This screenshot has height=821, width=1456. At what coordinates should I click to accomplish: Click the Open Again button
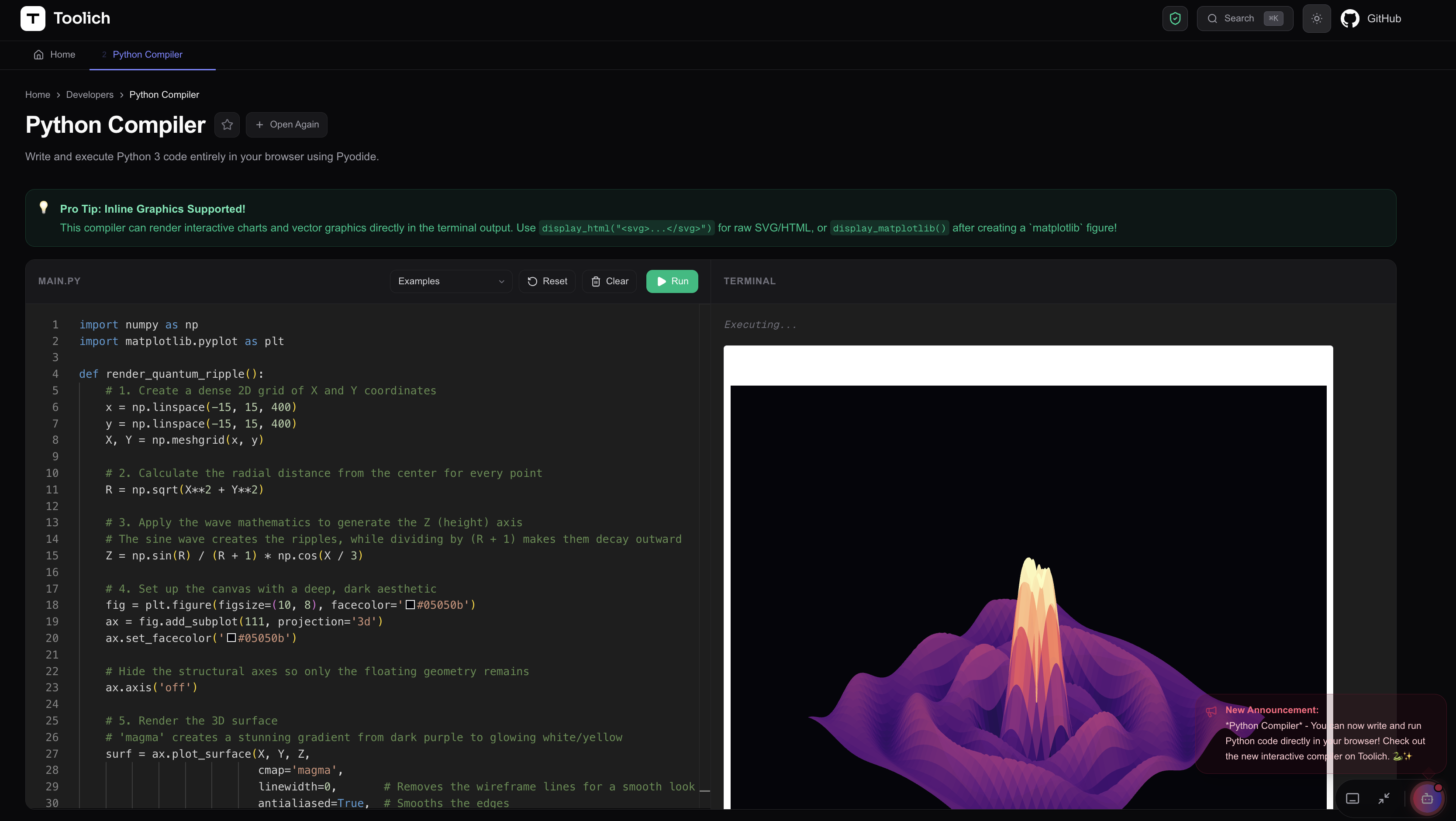tap(286, 125)
